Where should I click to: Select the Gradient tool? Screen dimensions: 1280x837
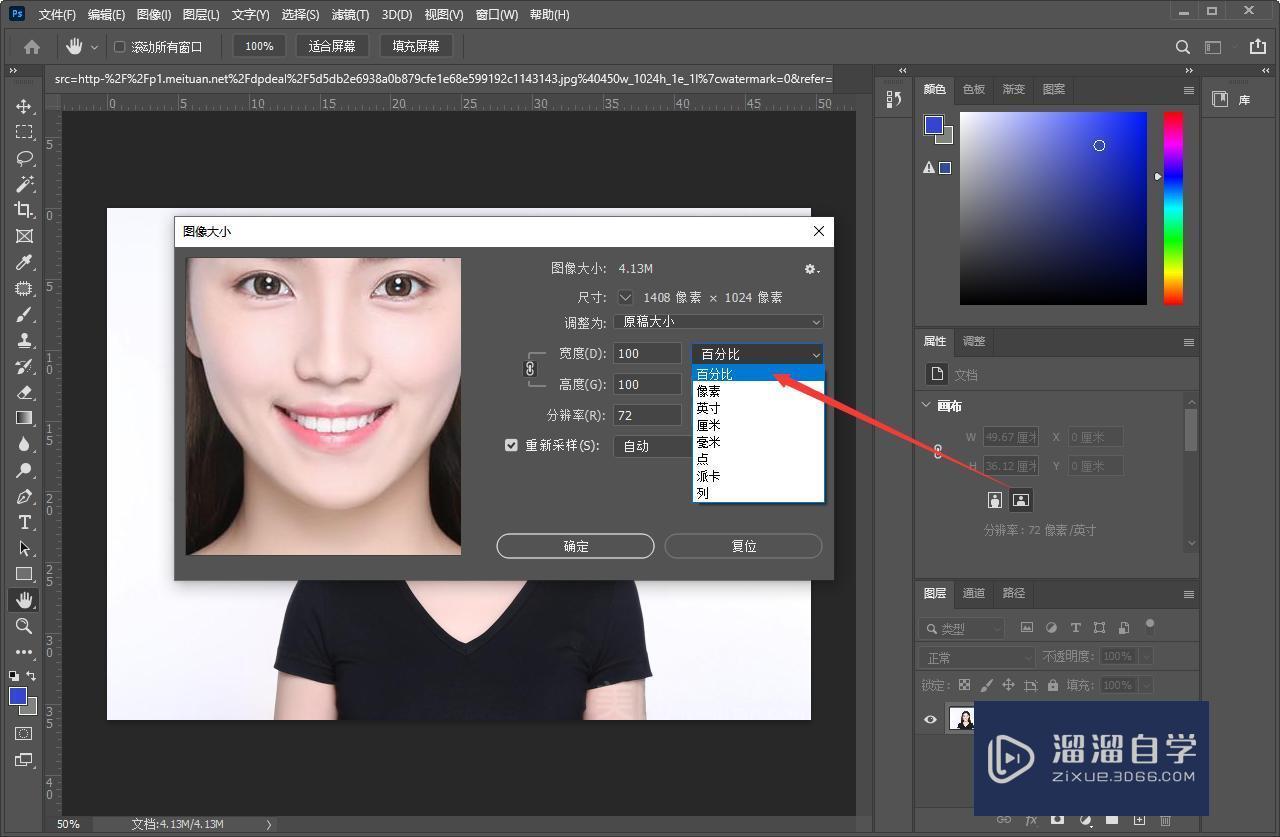point(24,418)
